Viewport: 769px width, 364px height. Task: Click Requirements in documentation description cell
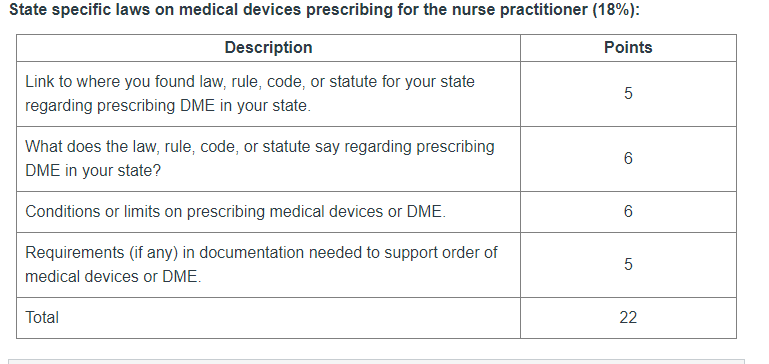[x=268, y=265]
